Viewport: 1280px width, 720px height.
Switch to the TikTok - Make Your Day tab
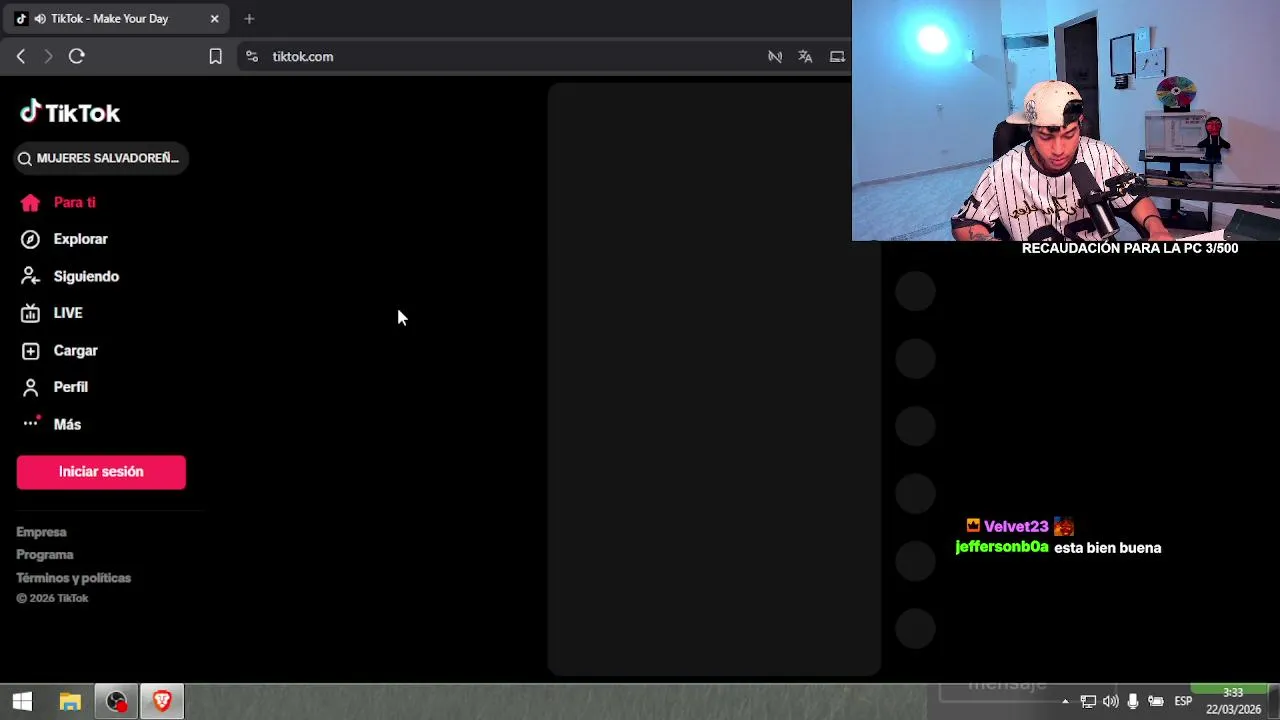(x=115, y=19)
